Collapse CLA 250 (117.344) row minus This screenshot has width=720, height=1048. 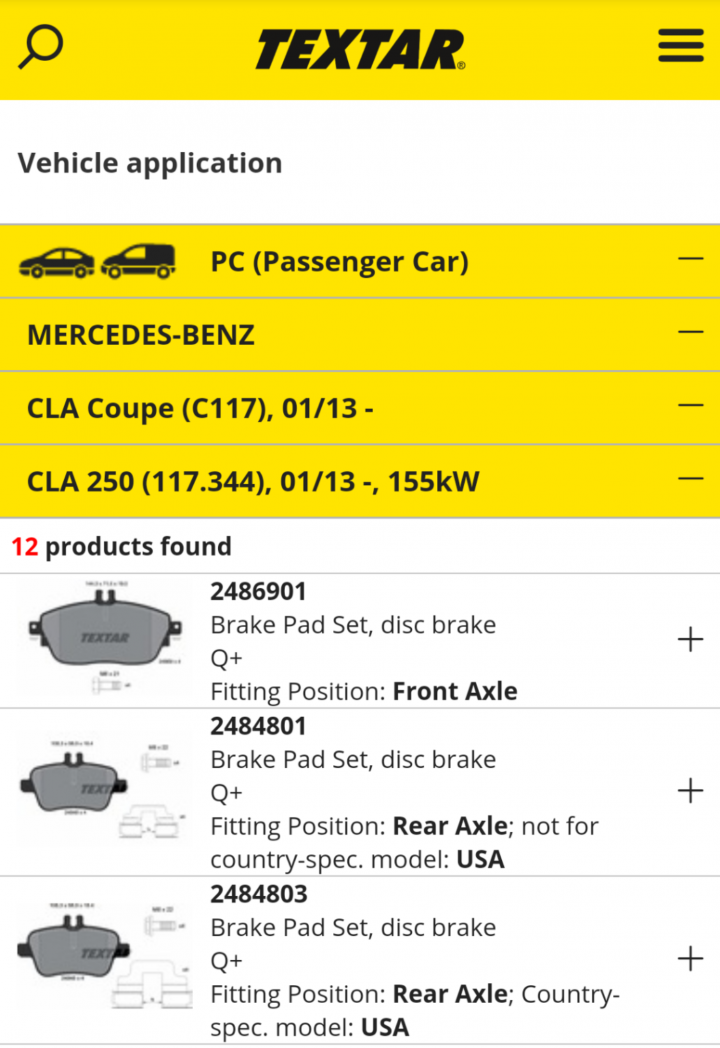coord(691,479)
